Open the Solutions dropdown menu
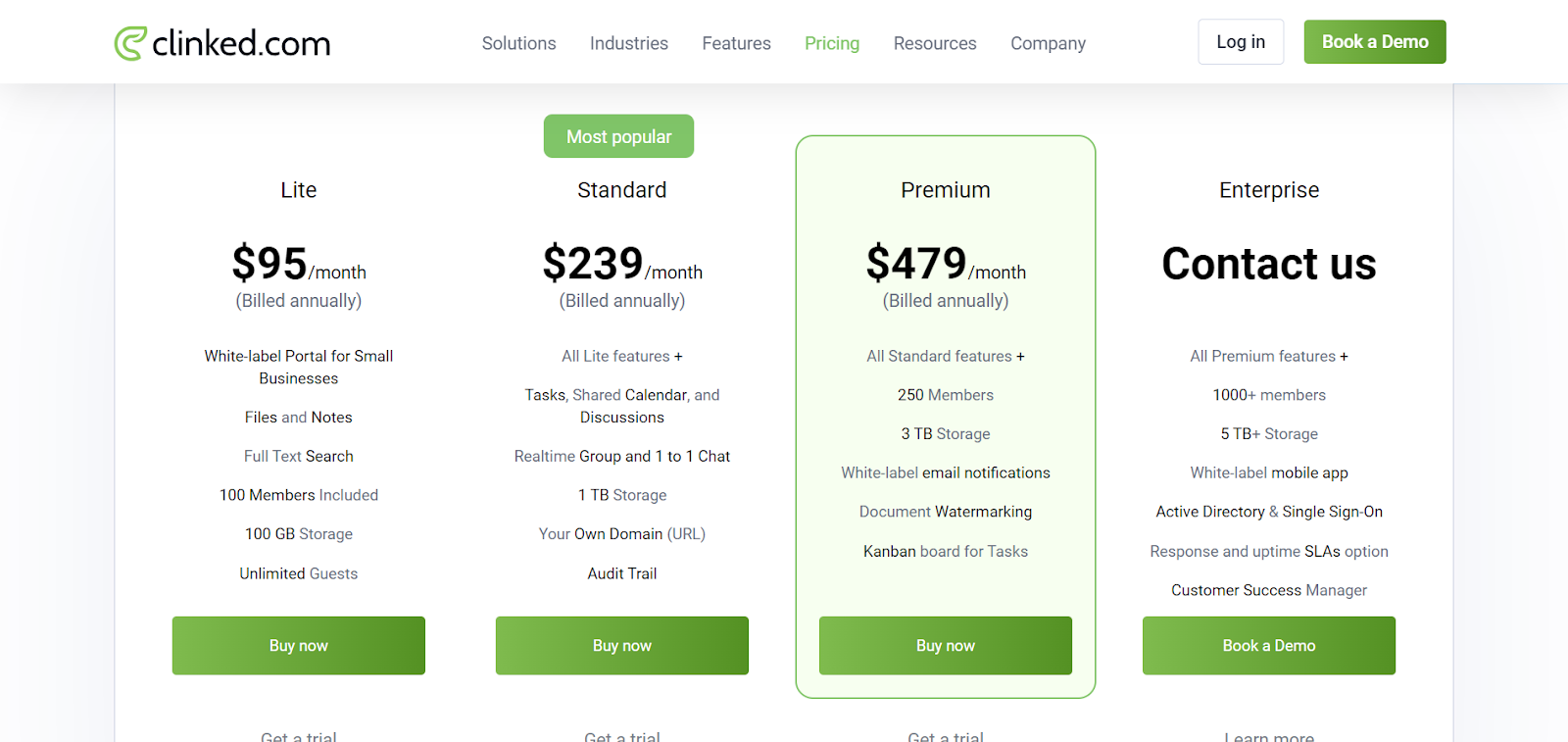1568x742 pixels. click(x=517, y=43)
